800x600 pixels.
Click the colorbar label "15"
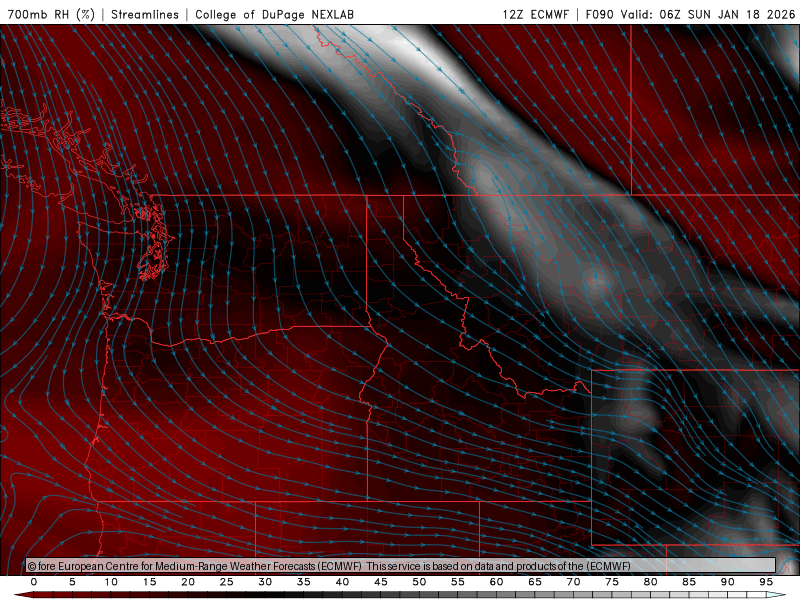click(149, 582)
